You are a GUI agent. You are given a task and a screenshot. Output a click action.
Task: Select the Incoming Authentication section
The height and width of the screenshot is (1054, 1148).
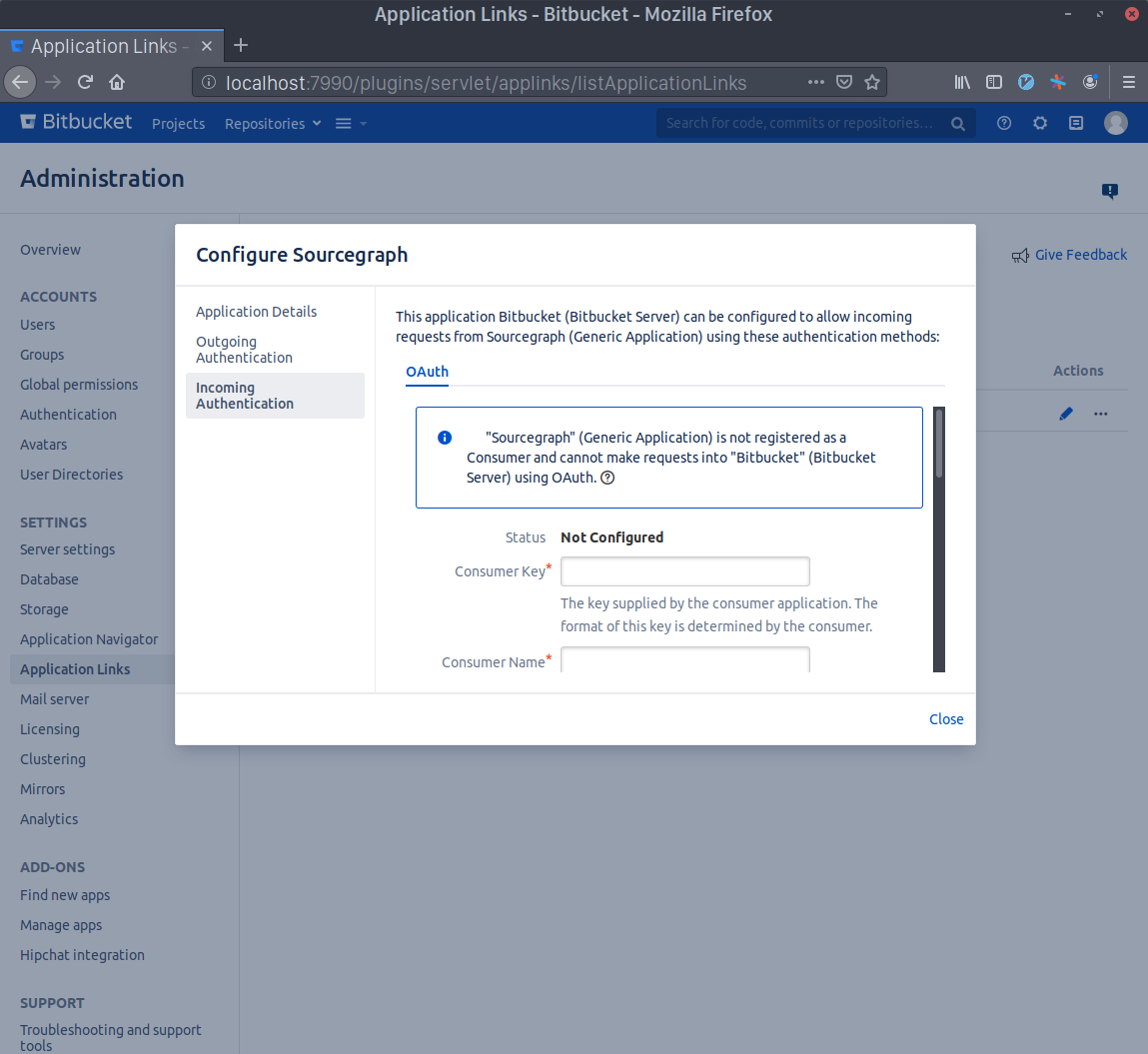pyautogui.click(x=275, y=396)
